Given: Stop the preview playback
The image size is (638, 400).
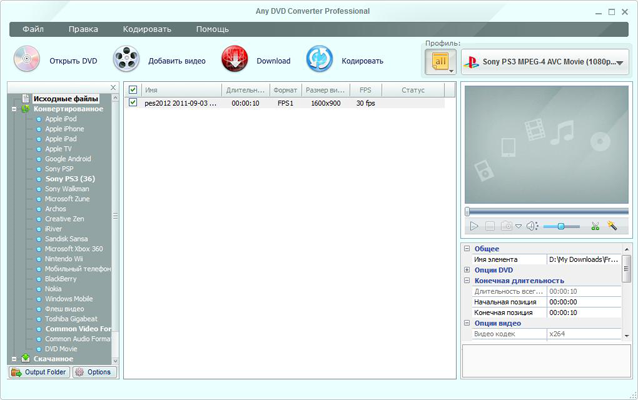Looking at the screenshot, I should [x=490, y=226].
